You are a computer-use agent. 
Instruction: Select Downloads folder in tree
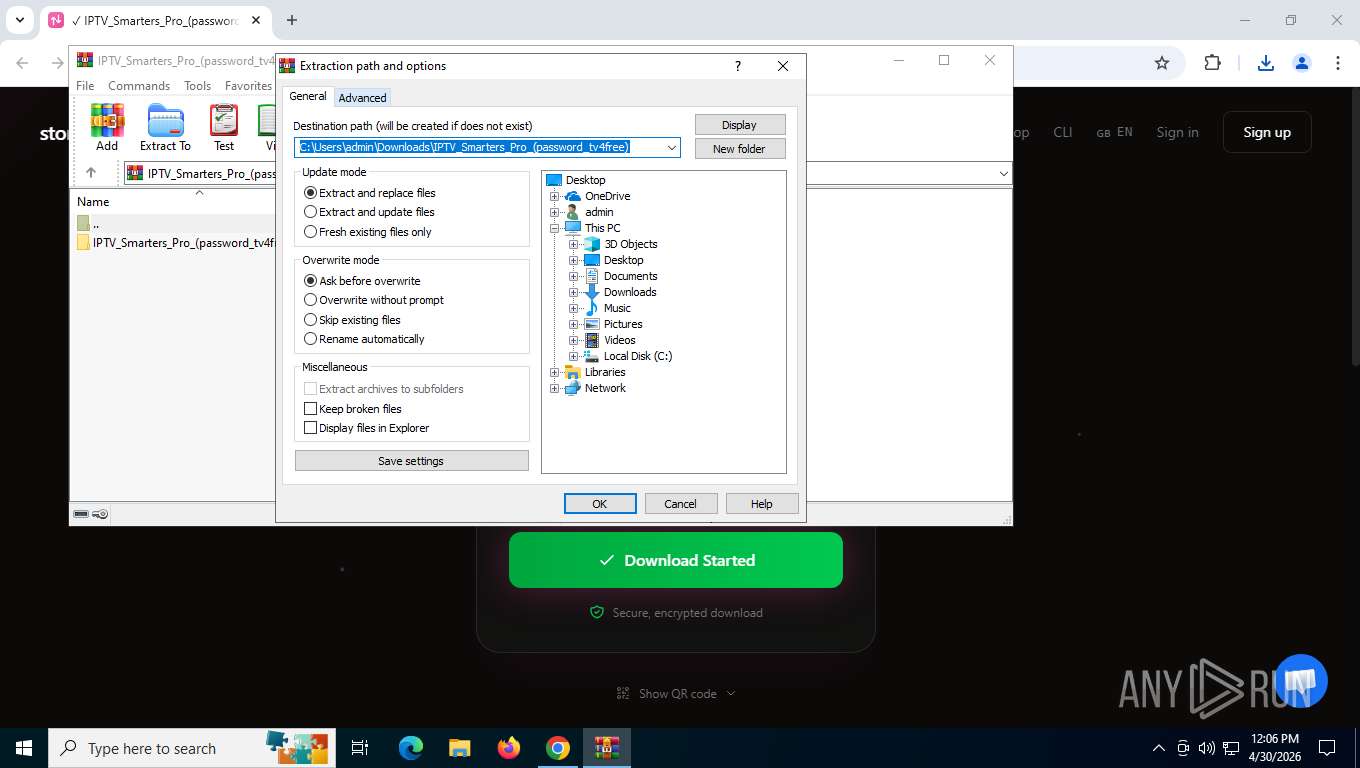pos(630,292)
